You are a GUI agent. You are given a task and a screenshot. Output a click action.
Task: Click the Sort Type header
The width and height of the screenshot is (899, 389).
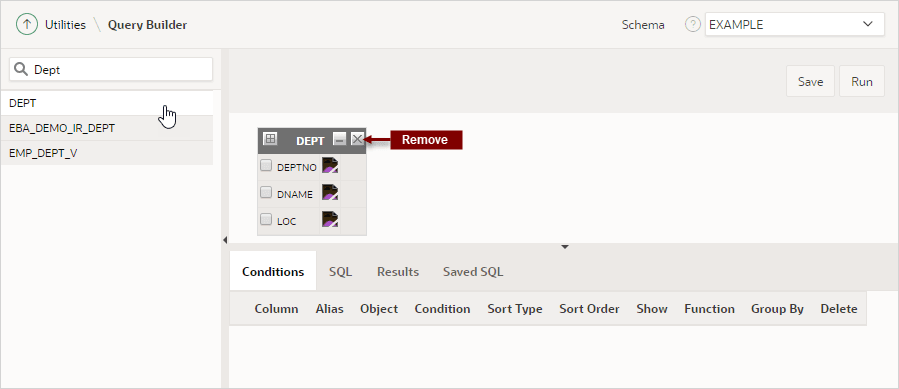(515, 309)
